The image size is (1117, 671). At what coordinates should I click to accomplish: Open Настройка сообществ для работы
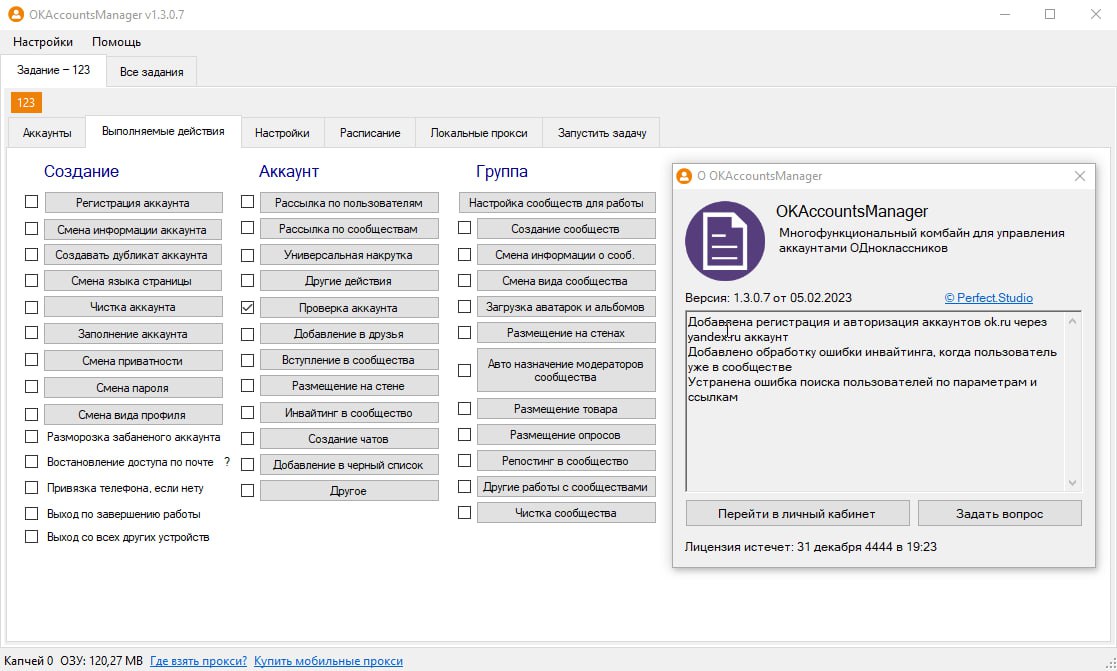coord(557,203)
